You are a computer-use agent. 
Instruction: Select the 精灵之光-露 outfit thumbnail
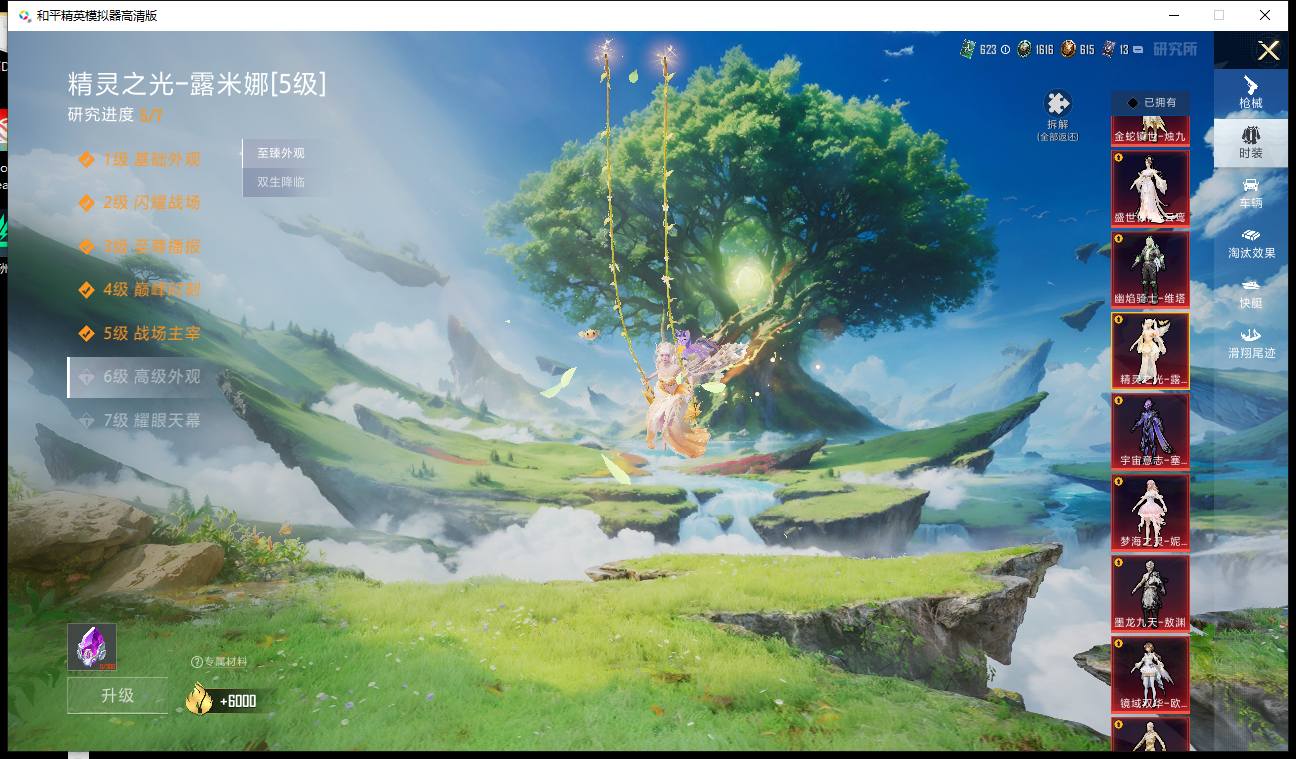click(x=1150, y=350)
